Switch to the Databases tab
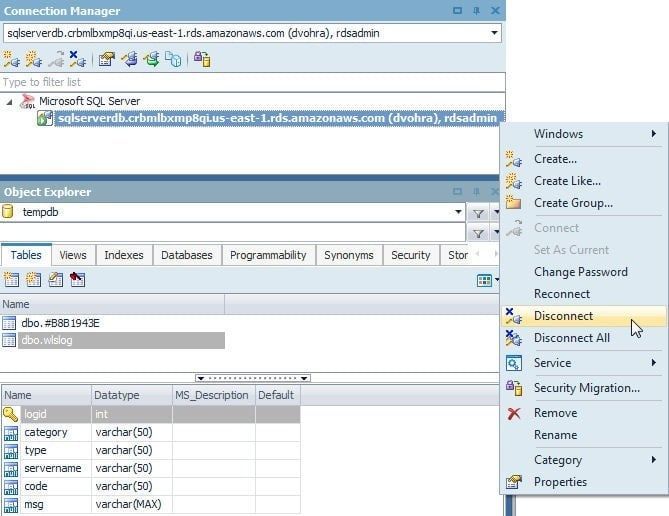 [x=186, y=255]
